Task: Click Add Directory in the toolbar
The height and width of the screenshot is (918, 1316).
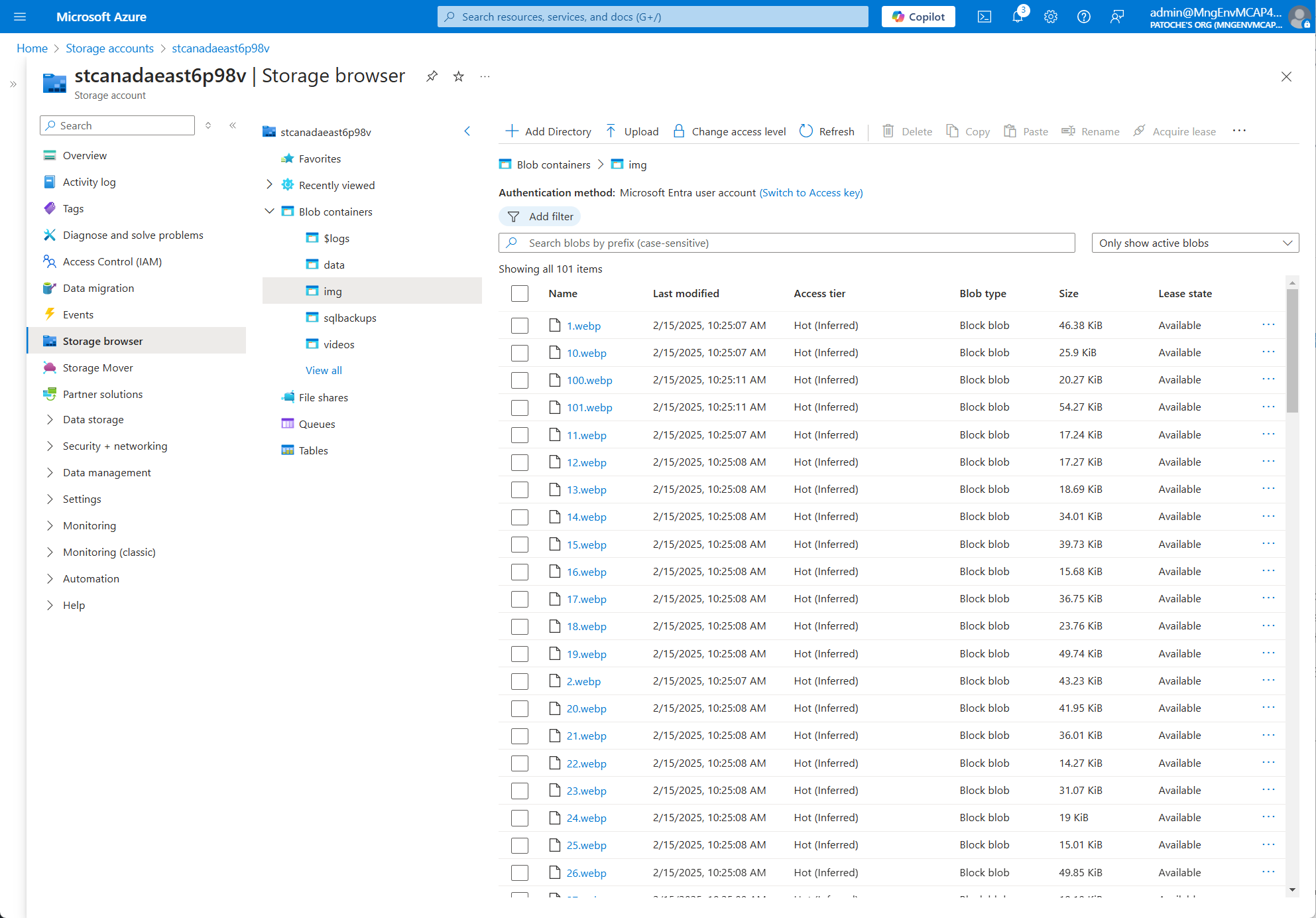Action: [x=548, y=131]
